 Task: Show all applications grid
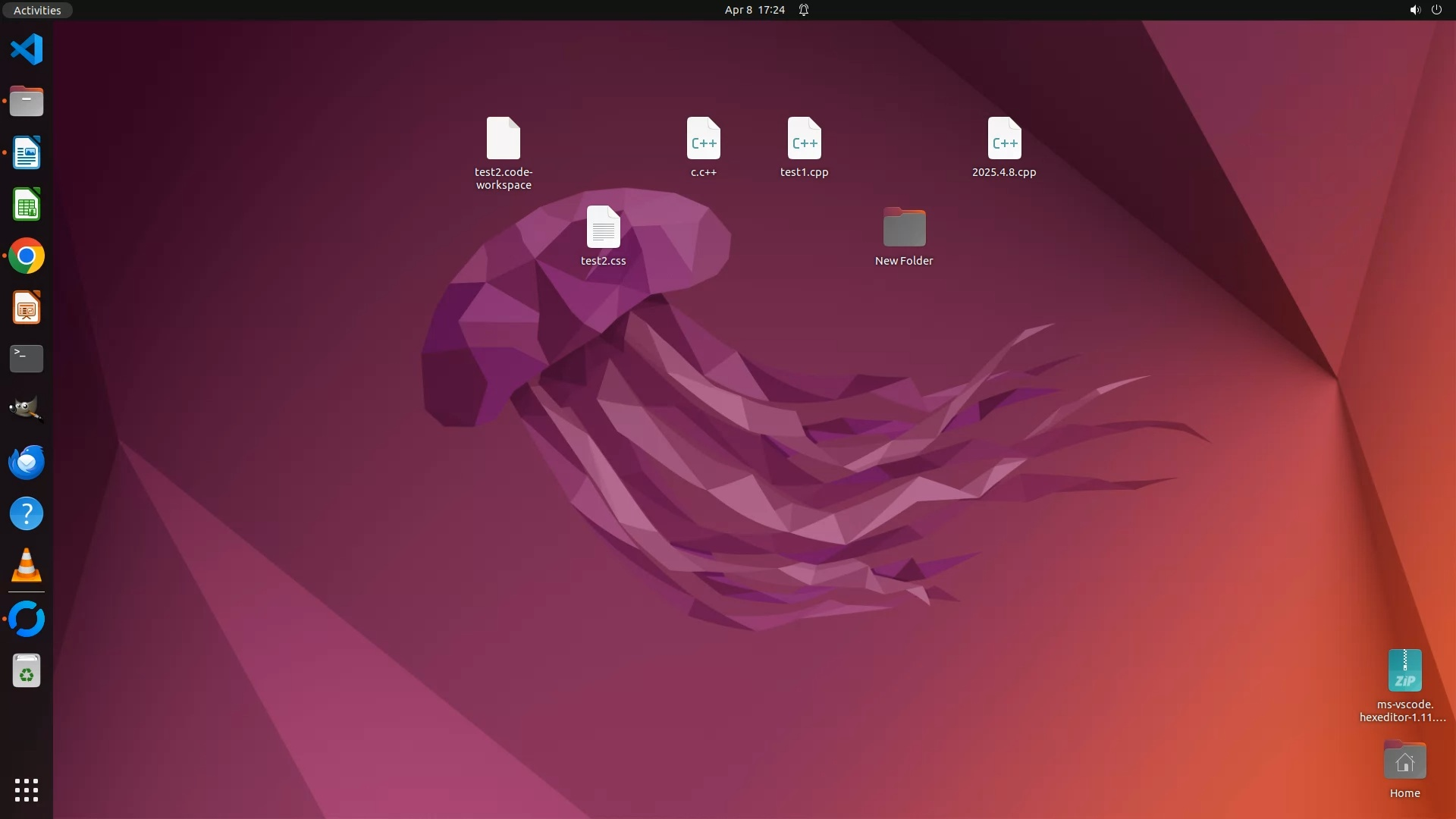27,790
